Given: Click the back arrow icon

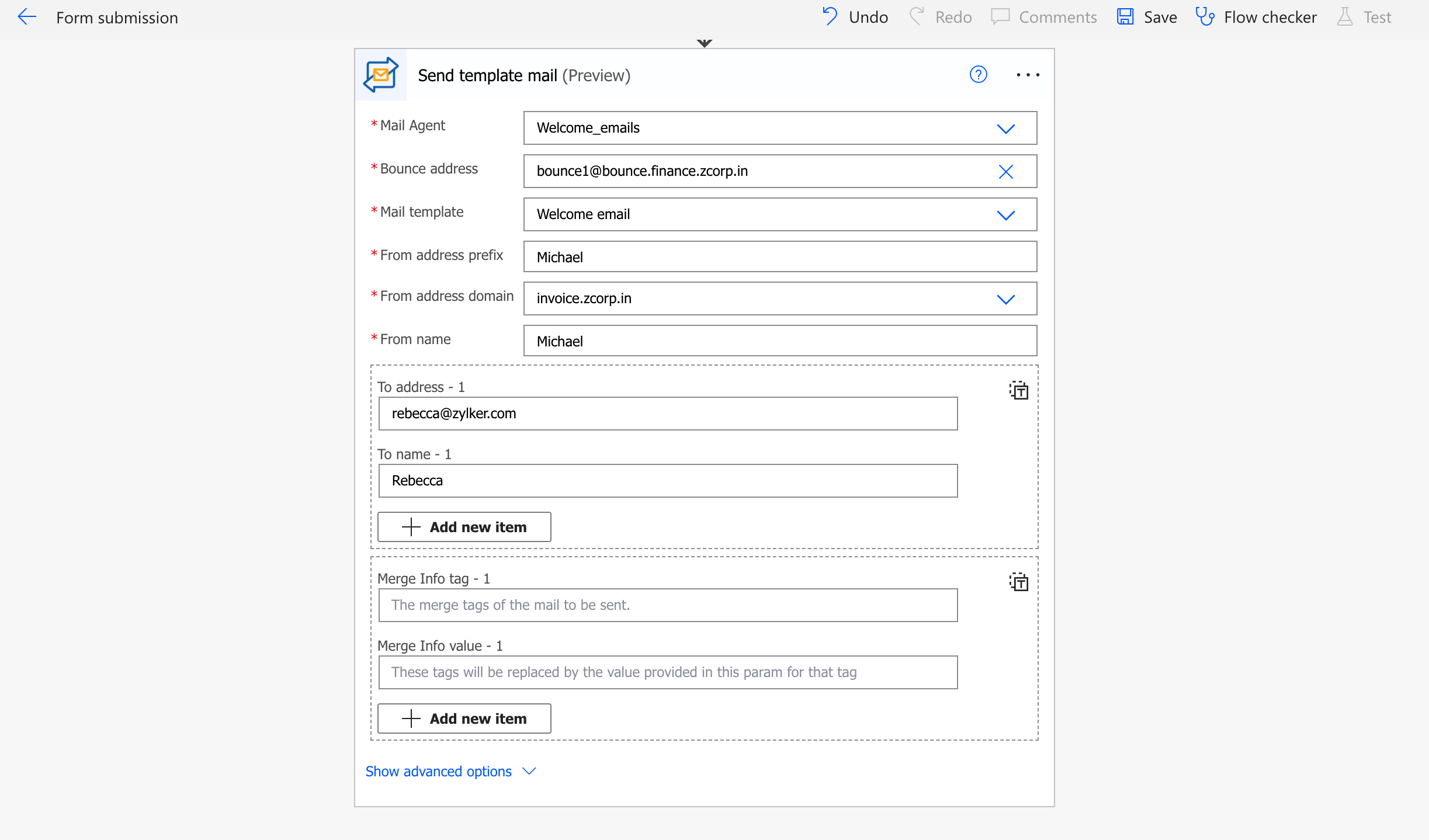Looking at the screenshot, I should pyautogui.click(x=27, y=17).
